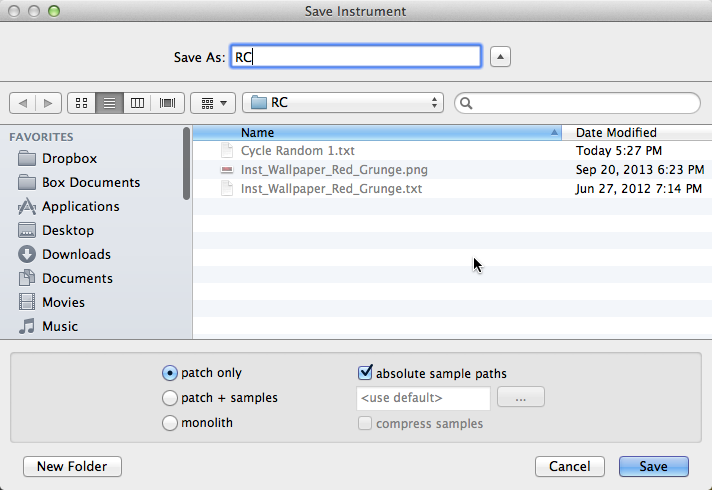The image size is (712, 490).
Task: Sort files by the Date Modified column
Action: (637, 133)
